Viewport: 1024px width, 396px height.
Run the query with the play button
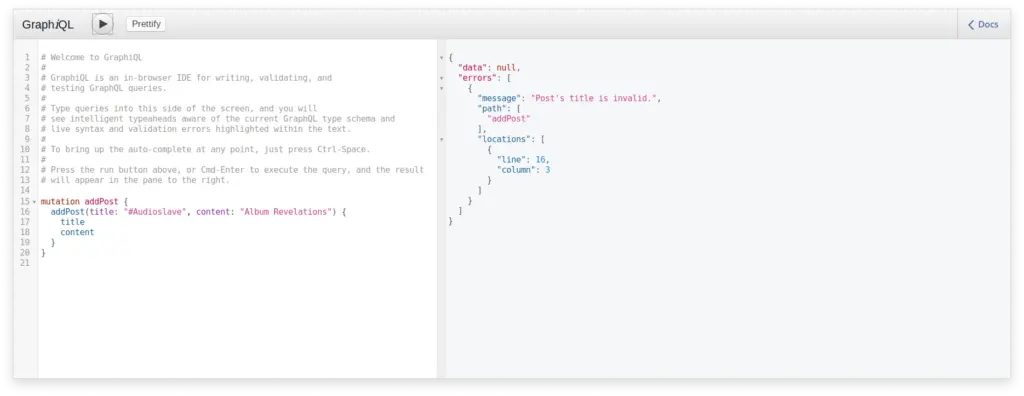pyautogui.click(x=103, y=24)
